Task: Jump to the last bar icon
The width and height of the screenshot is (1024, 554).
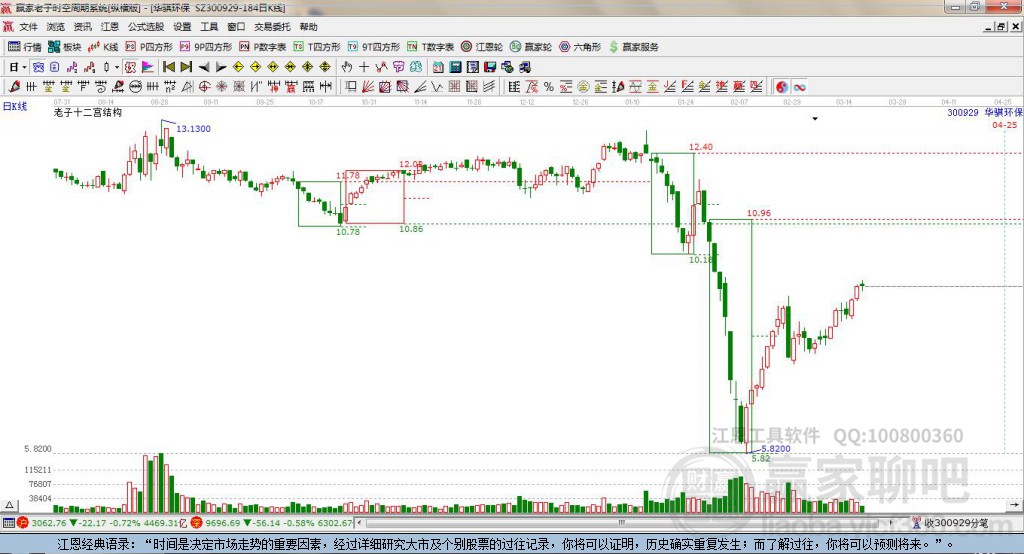Action: tap(186, 67)
